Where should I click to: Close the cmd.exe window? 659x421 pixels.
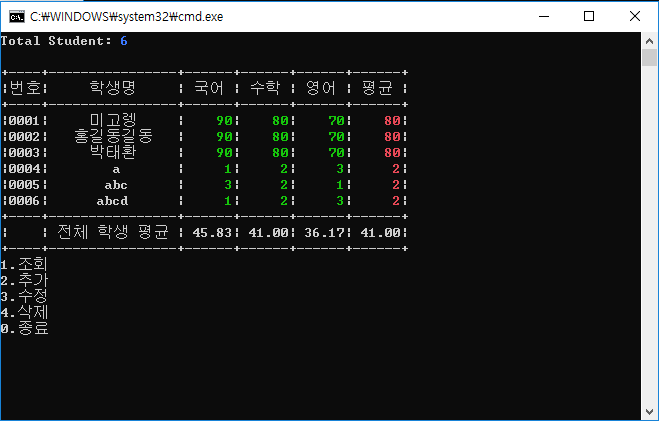coord(635,16)
